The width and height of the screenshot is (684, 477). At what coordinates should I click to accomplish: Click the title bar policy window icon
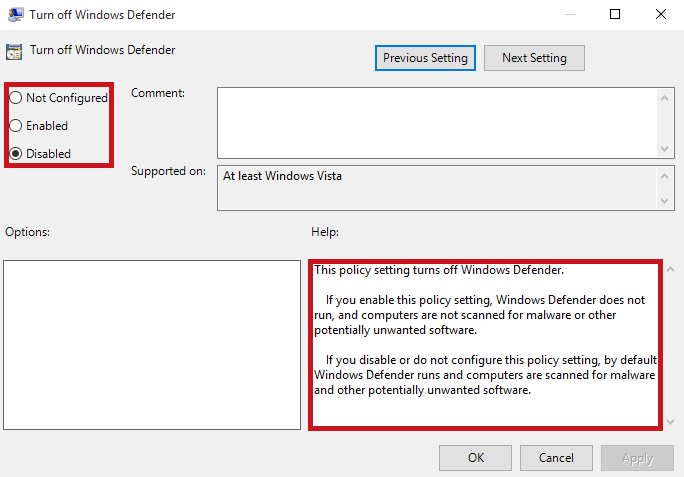pos(13,14)
